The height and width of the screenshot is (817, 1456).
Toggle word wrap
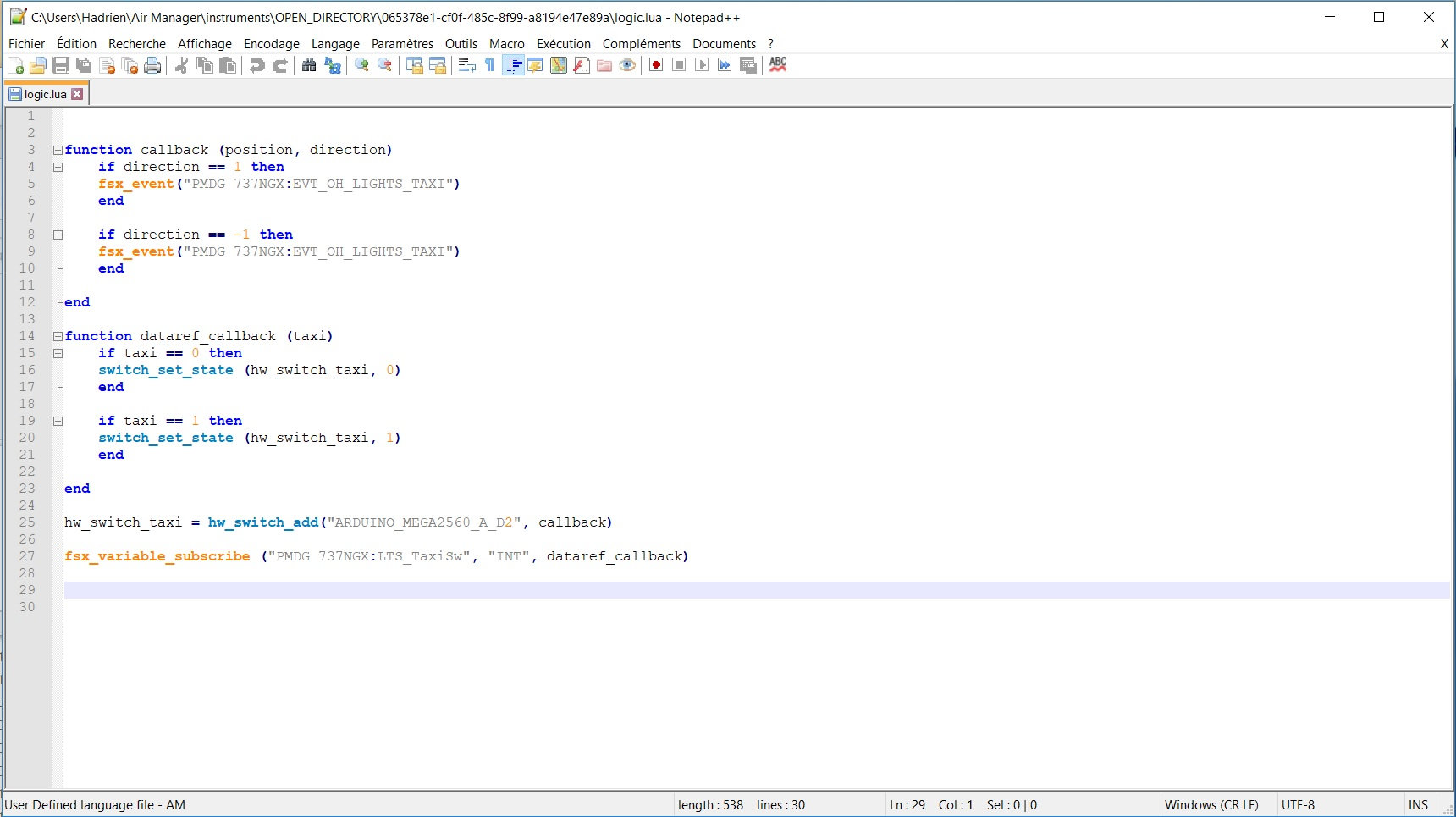pos(466,65)
